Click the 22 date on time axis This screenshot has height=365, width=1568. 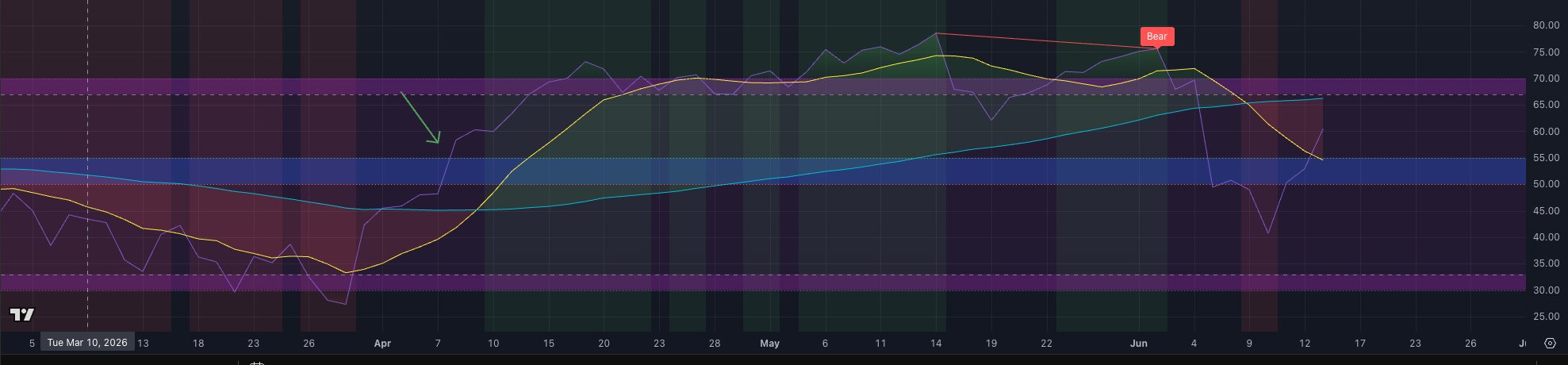[x=1046, y=344]
